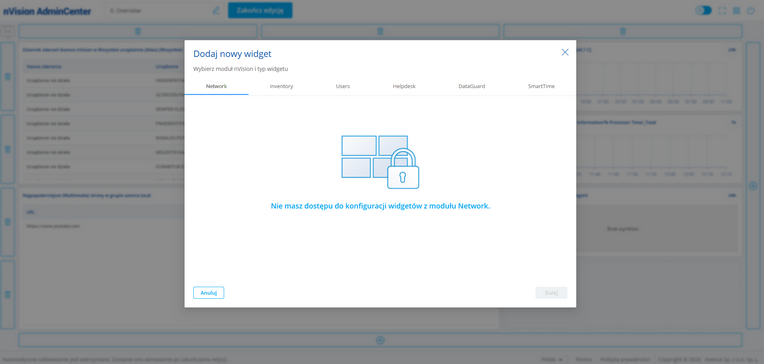This screenshot has height=364, width=764.
Task: Toggle the switch in the top-right header
Action: coord(703,10)
